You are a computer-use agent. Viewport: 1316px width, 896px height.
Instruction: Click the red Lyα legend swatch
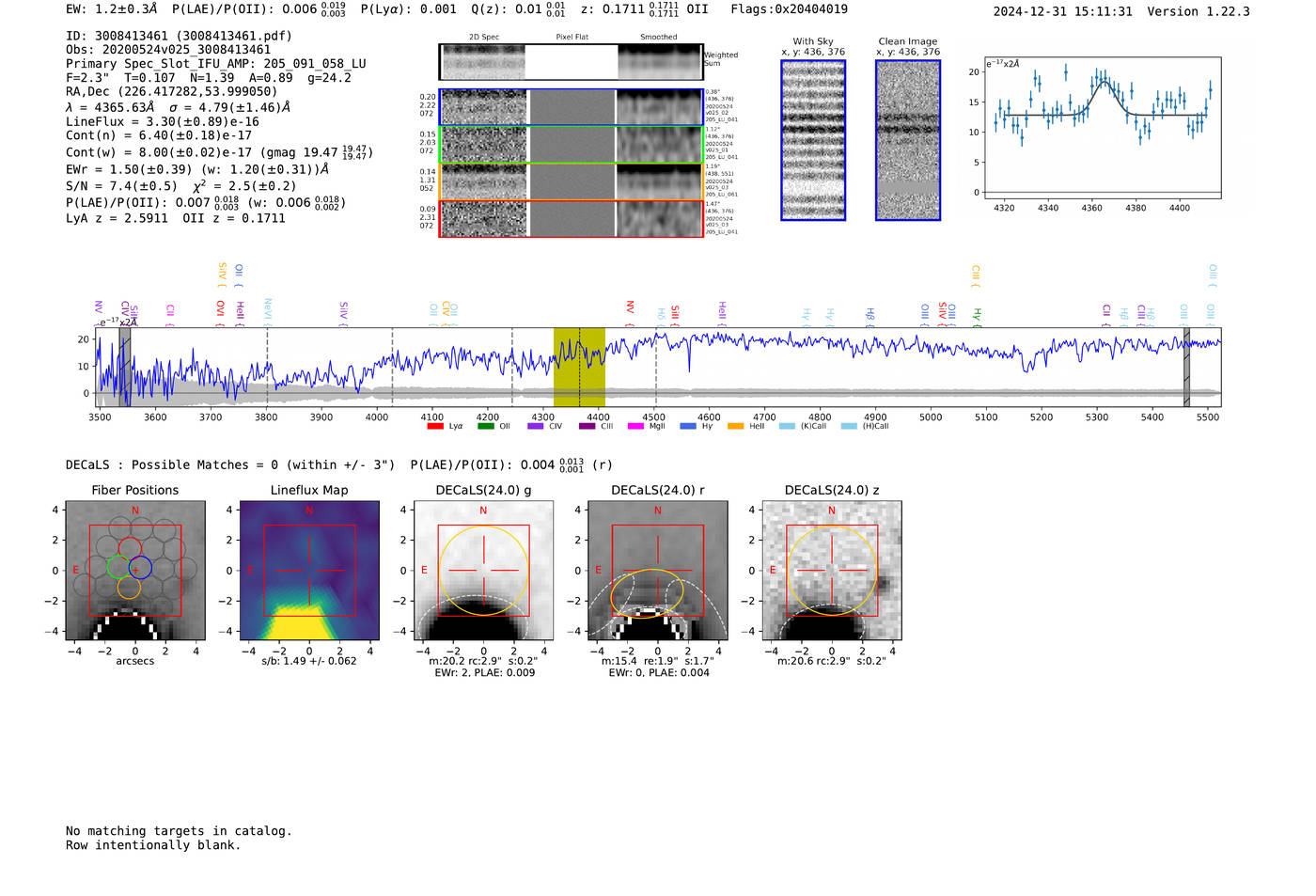click(434, 426)
